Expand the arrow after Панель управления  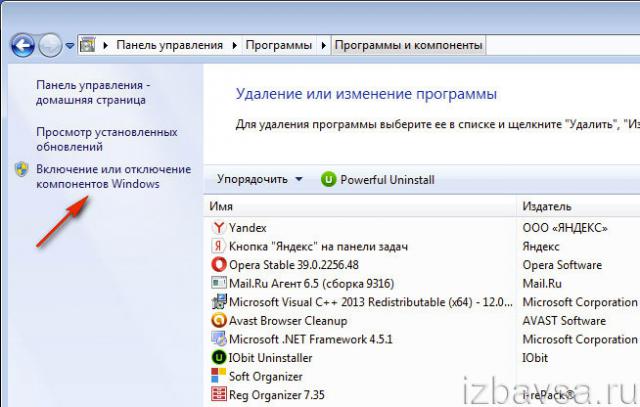coord(234,45)
